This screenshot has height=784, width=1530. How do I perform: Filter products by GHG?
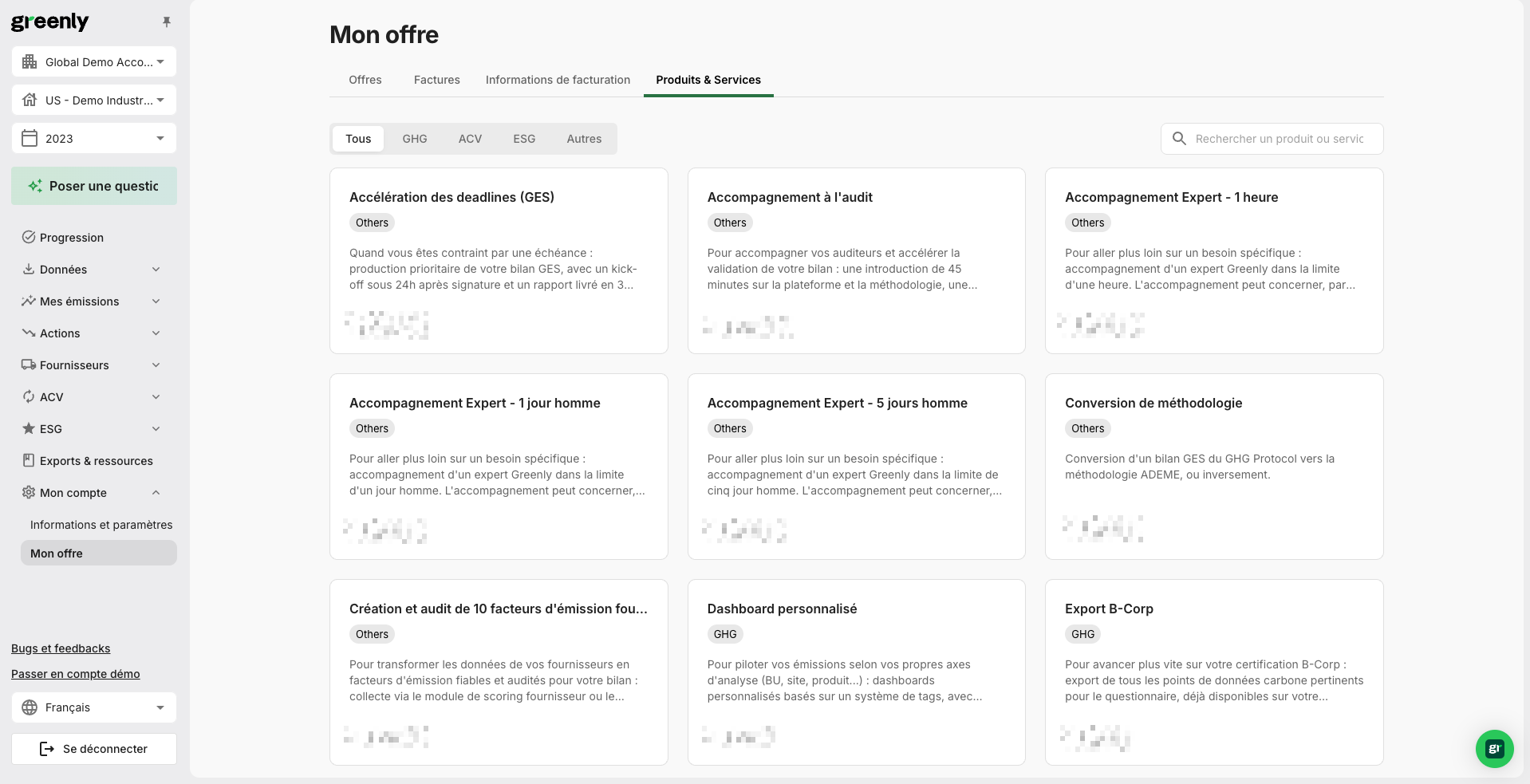pos(415,139)
